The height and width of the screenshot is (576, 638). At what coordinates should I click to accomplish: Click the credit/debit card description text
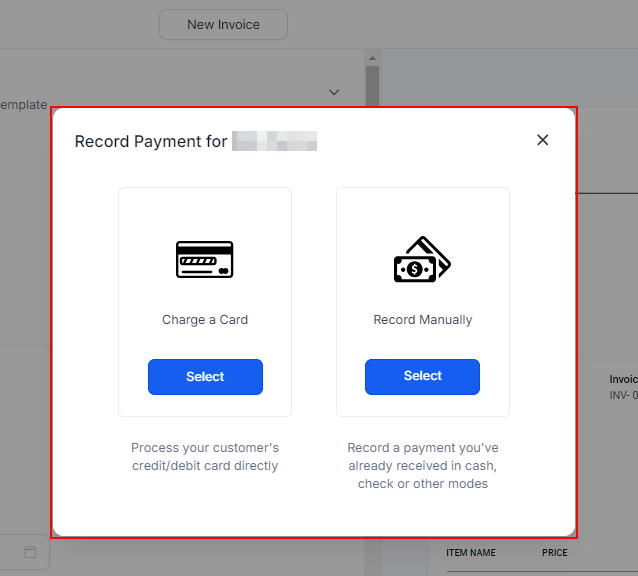(x=205, y=457)
